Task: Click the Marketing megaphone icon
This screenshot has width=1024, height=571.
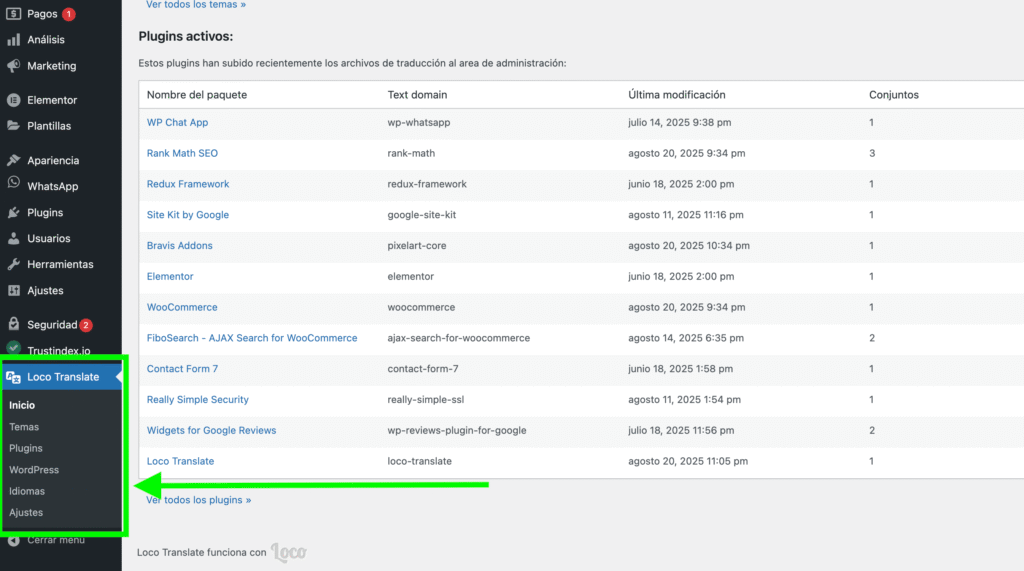Action: tap(14, 66)
